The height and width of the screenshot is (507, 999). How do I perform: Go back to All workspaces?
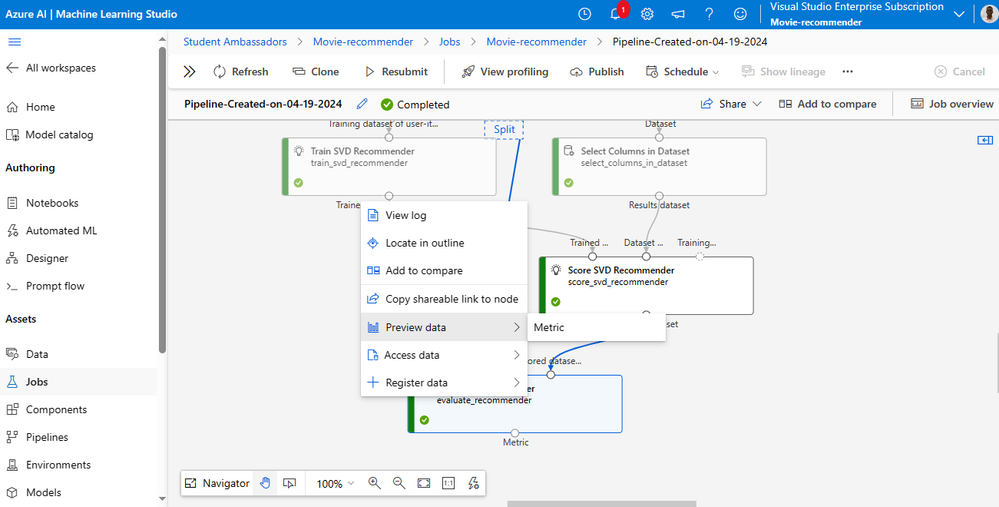tap(51, 68)
